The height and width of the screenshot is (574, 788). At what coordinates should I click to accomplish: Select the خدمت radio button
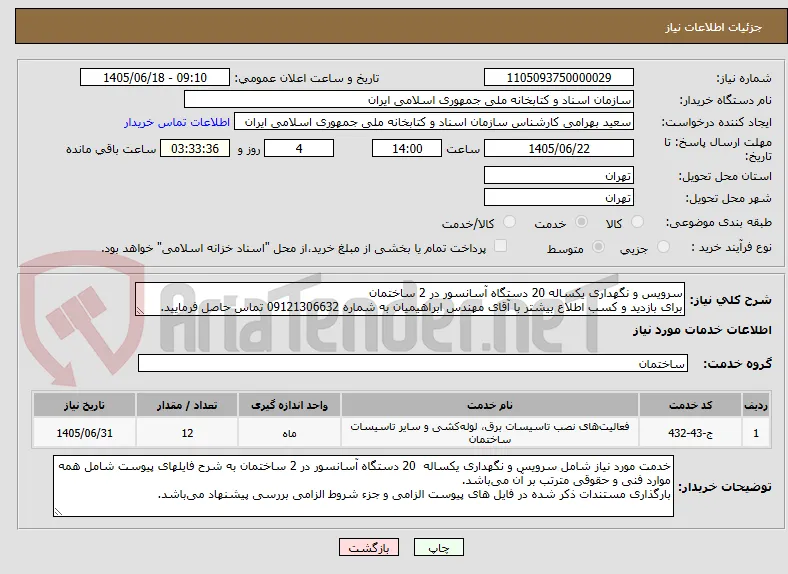(x=581, y=222)
